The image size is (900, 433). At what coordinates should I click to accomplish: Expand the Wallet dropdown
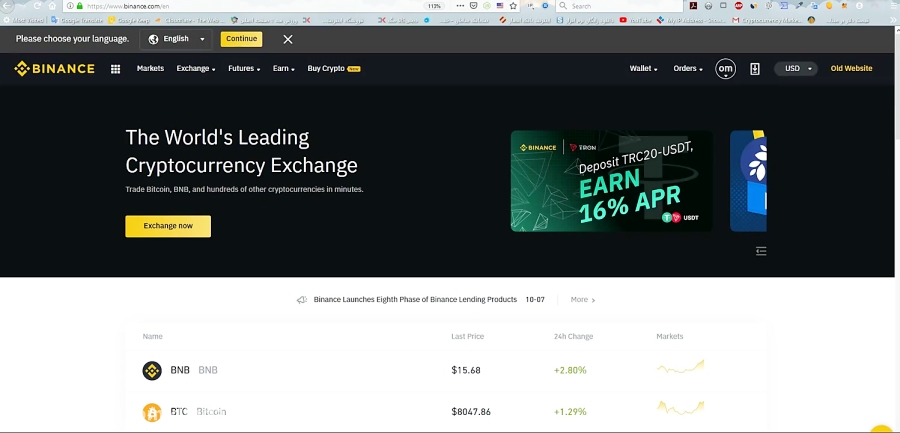pos(643,68)
